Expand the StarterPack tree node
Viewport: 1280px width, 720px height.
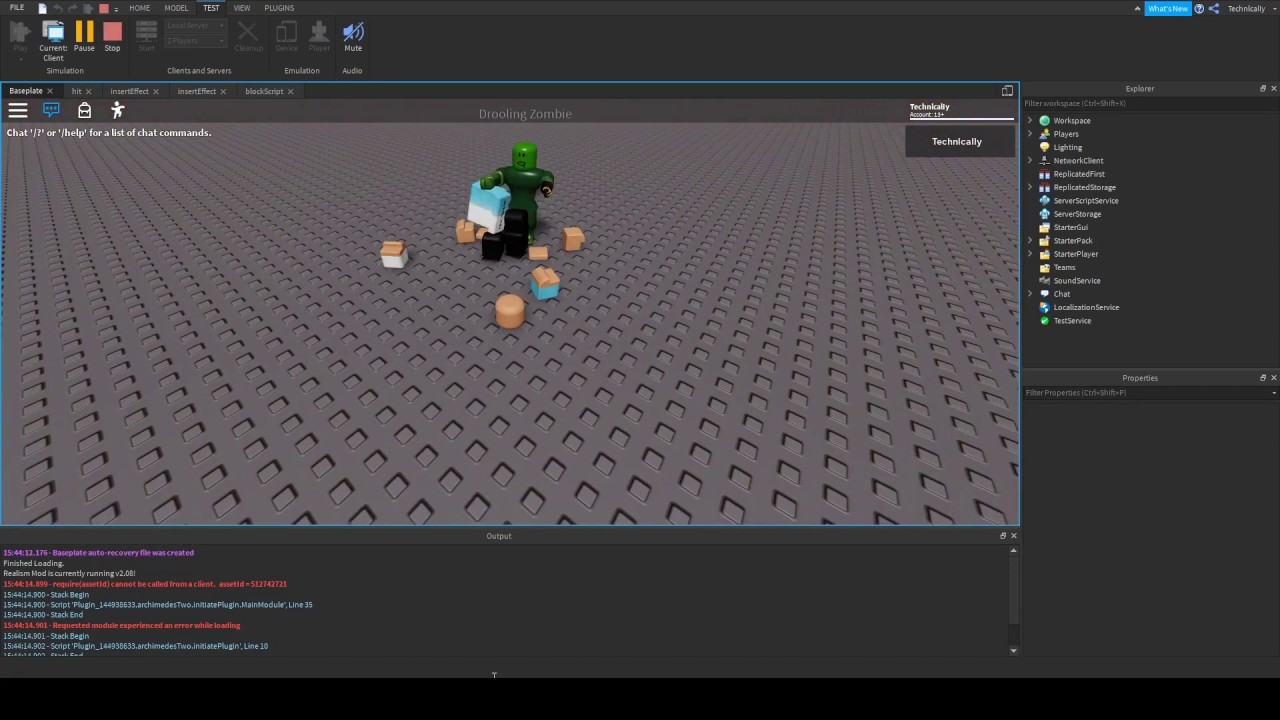pyautogui.click(x=1030, y=241)
